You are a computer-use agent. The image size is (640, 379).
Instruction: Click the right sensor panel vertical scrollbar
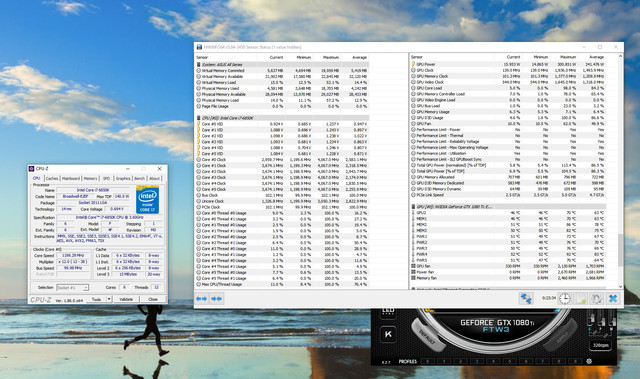coord(621,249)
